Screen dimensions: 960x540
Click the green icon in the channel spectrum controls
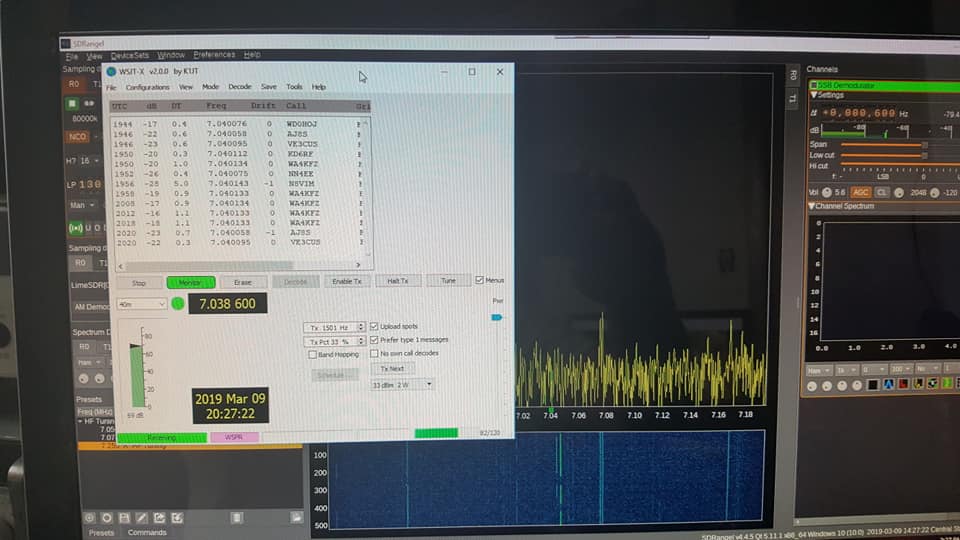[948, 384]
